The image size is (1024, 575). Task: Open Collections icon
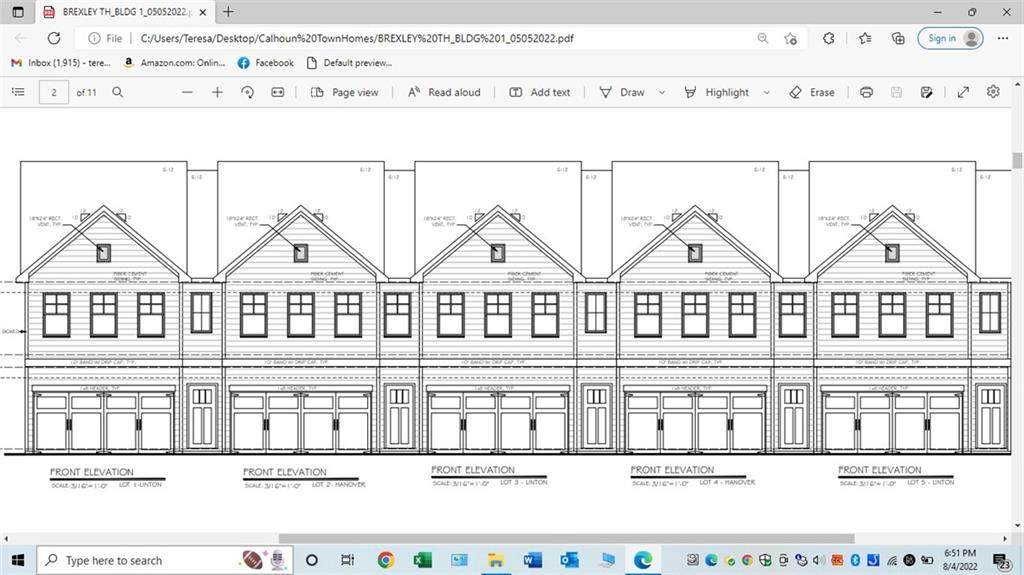pyautogui.click(x=899, y=39)
